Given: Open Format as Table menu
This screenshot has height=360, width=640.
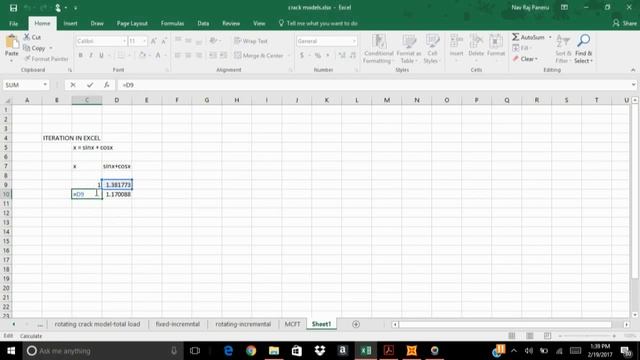Looking at the screenshot, I should (409, 49).
